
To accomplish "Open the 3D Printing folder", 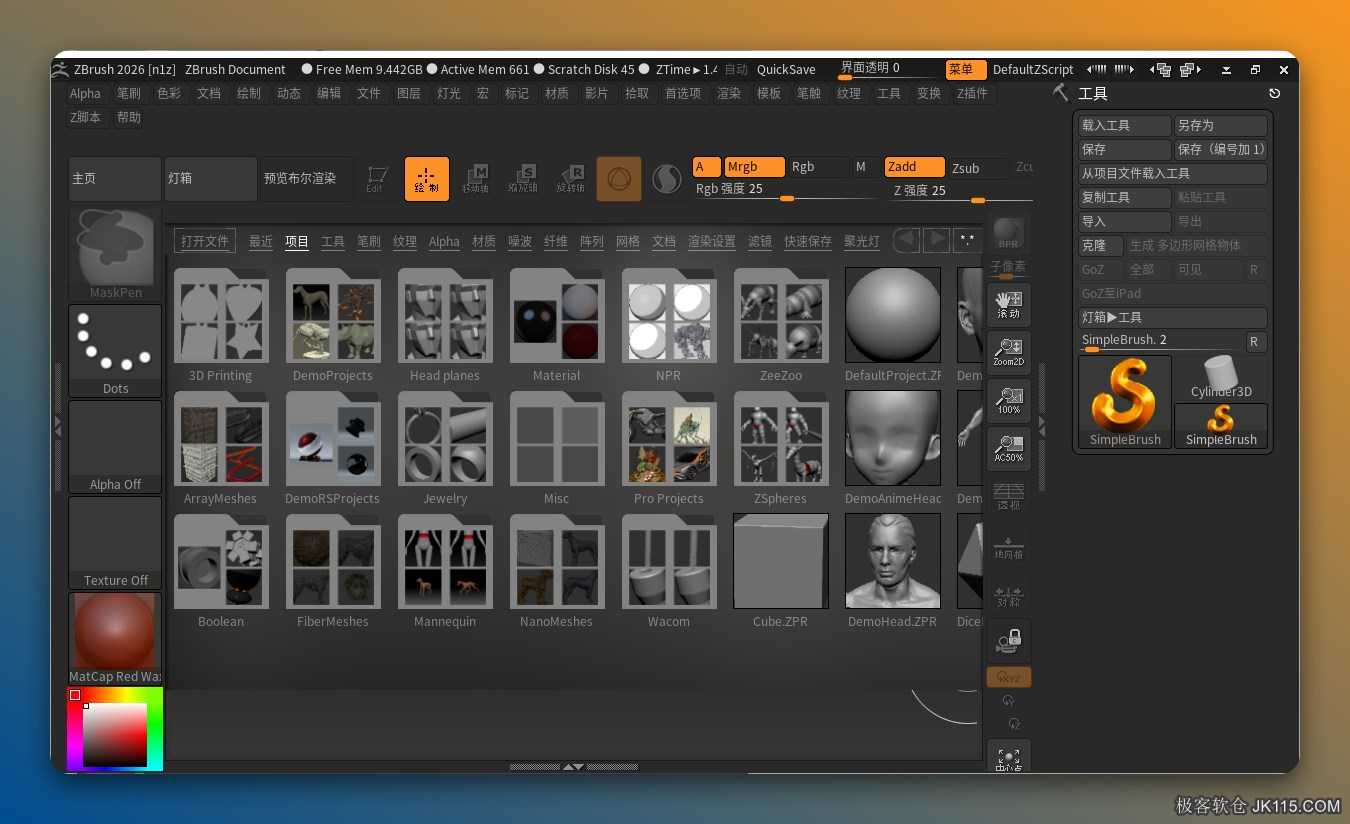I will (221, 326).
